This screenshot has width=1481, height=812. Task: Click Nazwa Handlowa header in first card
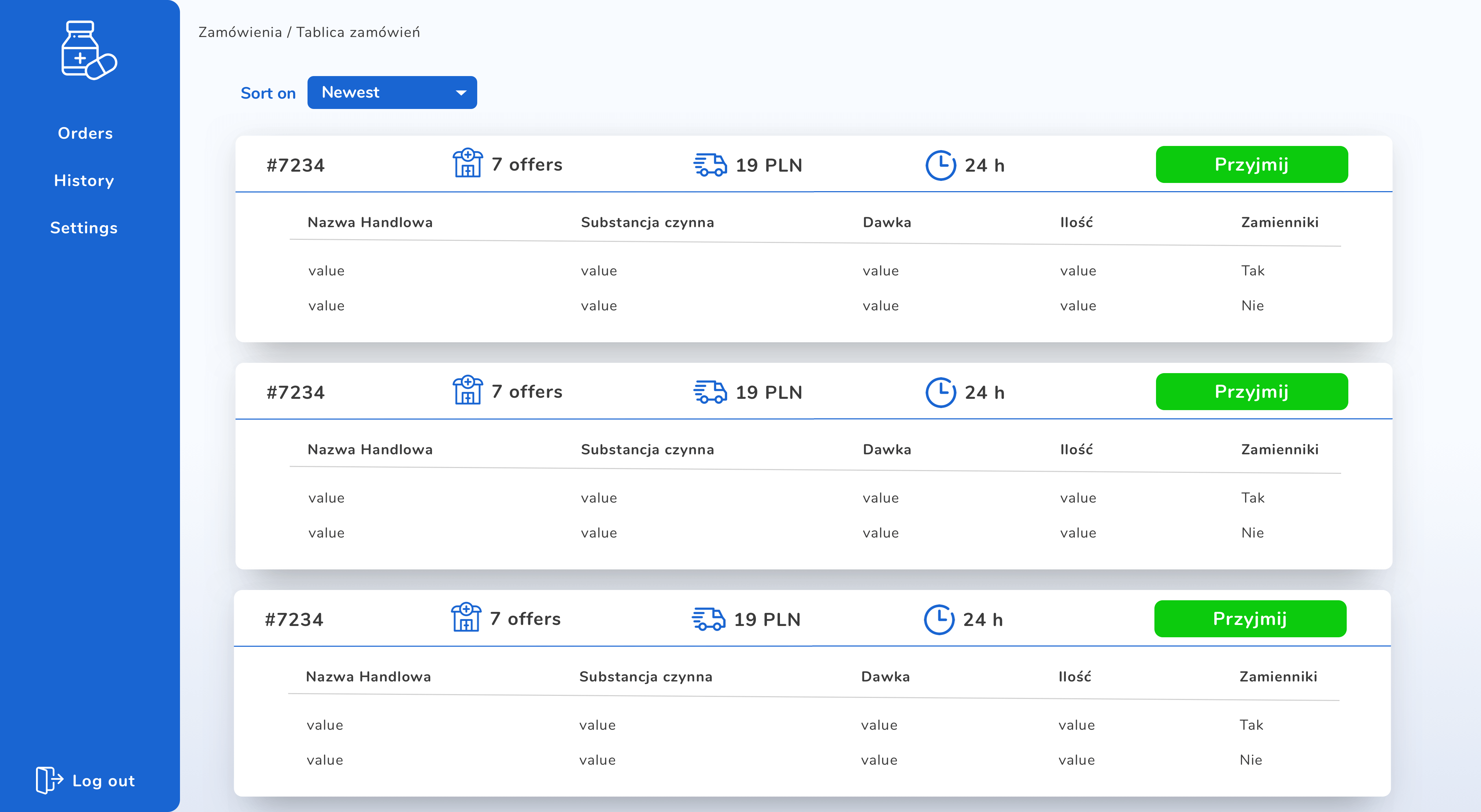coord(370,222)
